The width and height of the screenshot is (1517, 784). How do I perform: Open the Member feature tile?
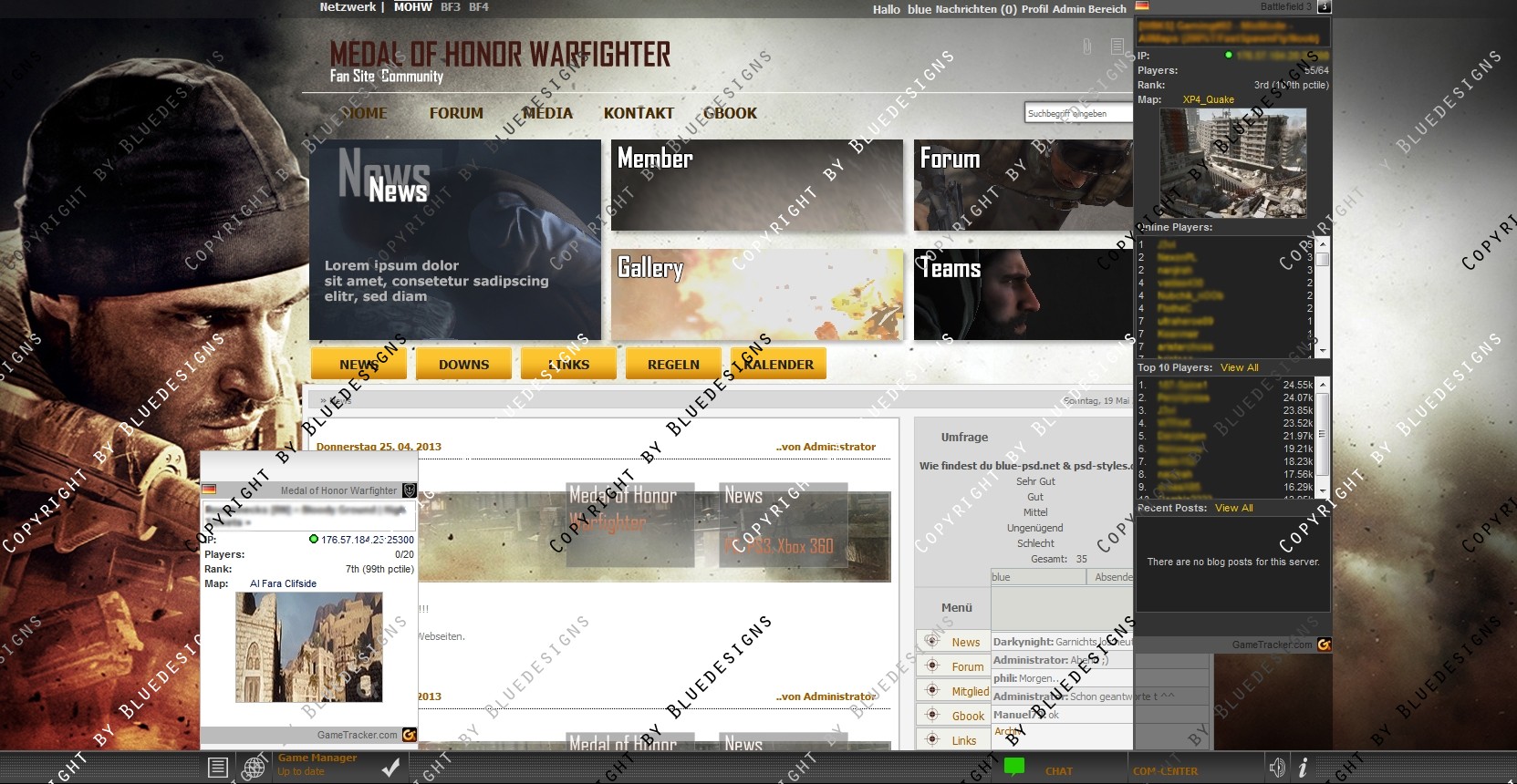pos(757,185)
